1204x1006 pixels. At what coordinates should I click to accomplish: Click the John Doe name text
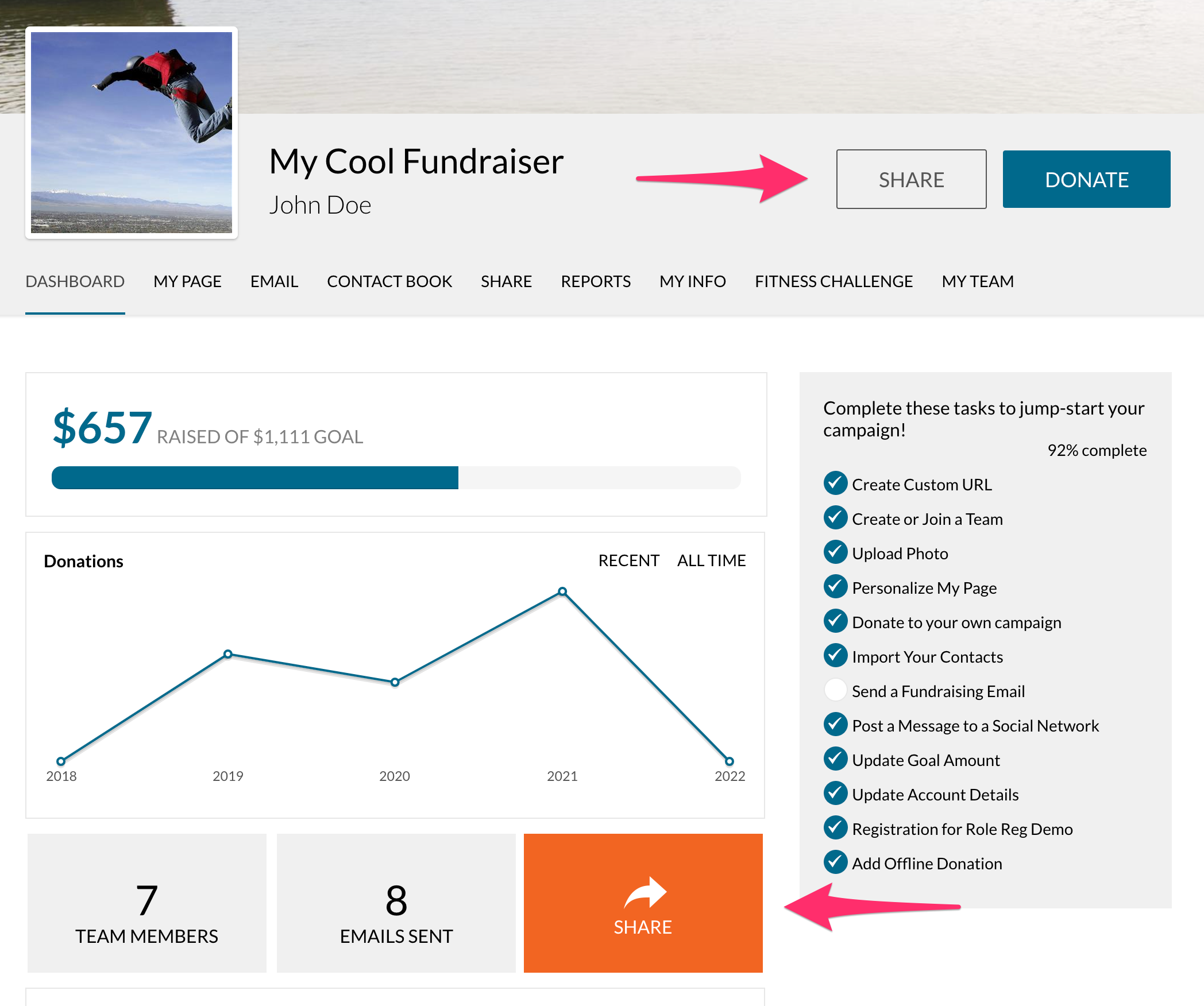(x=320, y=205)
